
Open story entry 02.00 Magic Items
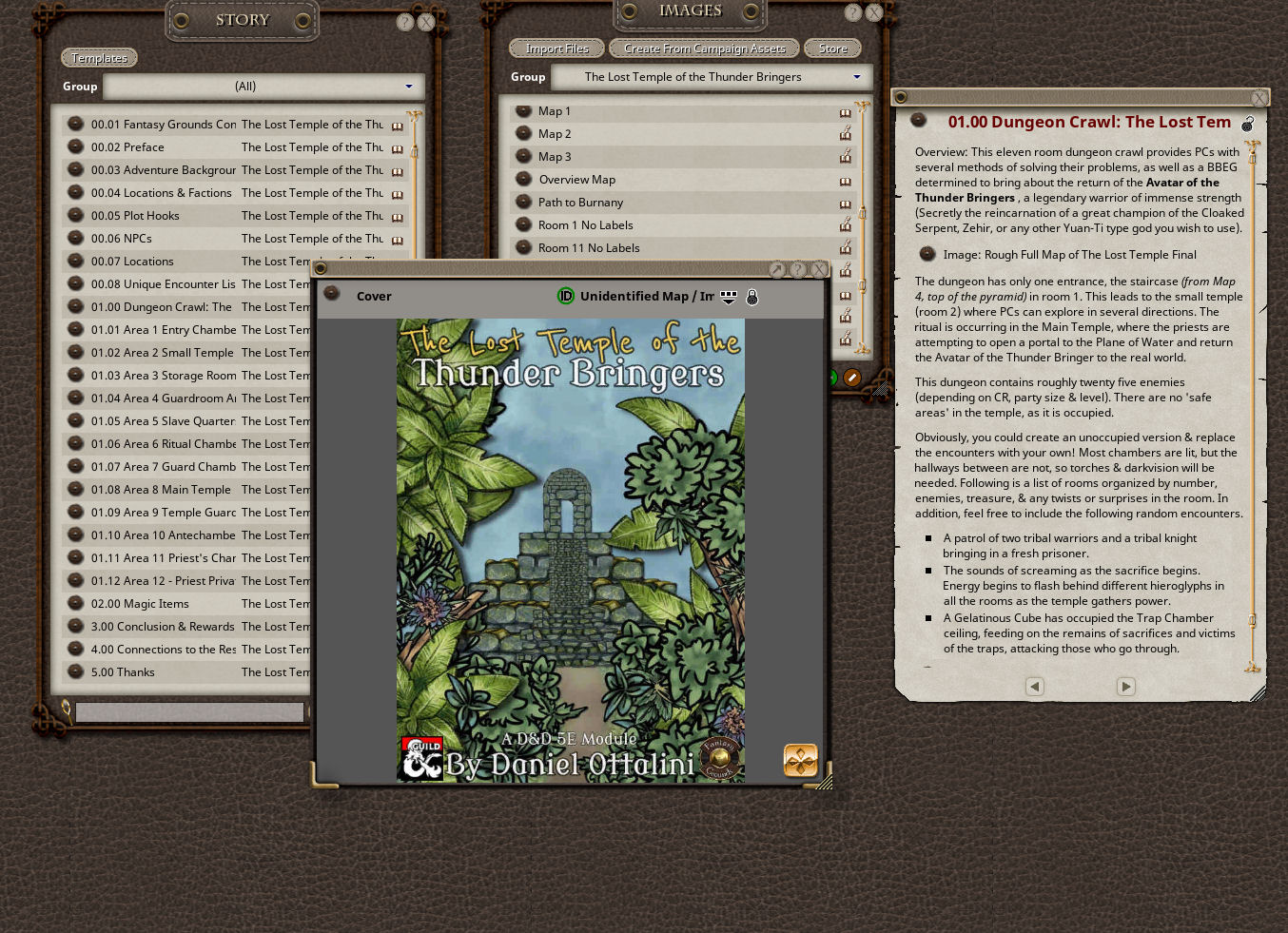click(140, 604)
